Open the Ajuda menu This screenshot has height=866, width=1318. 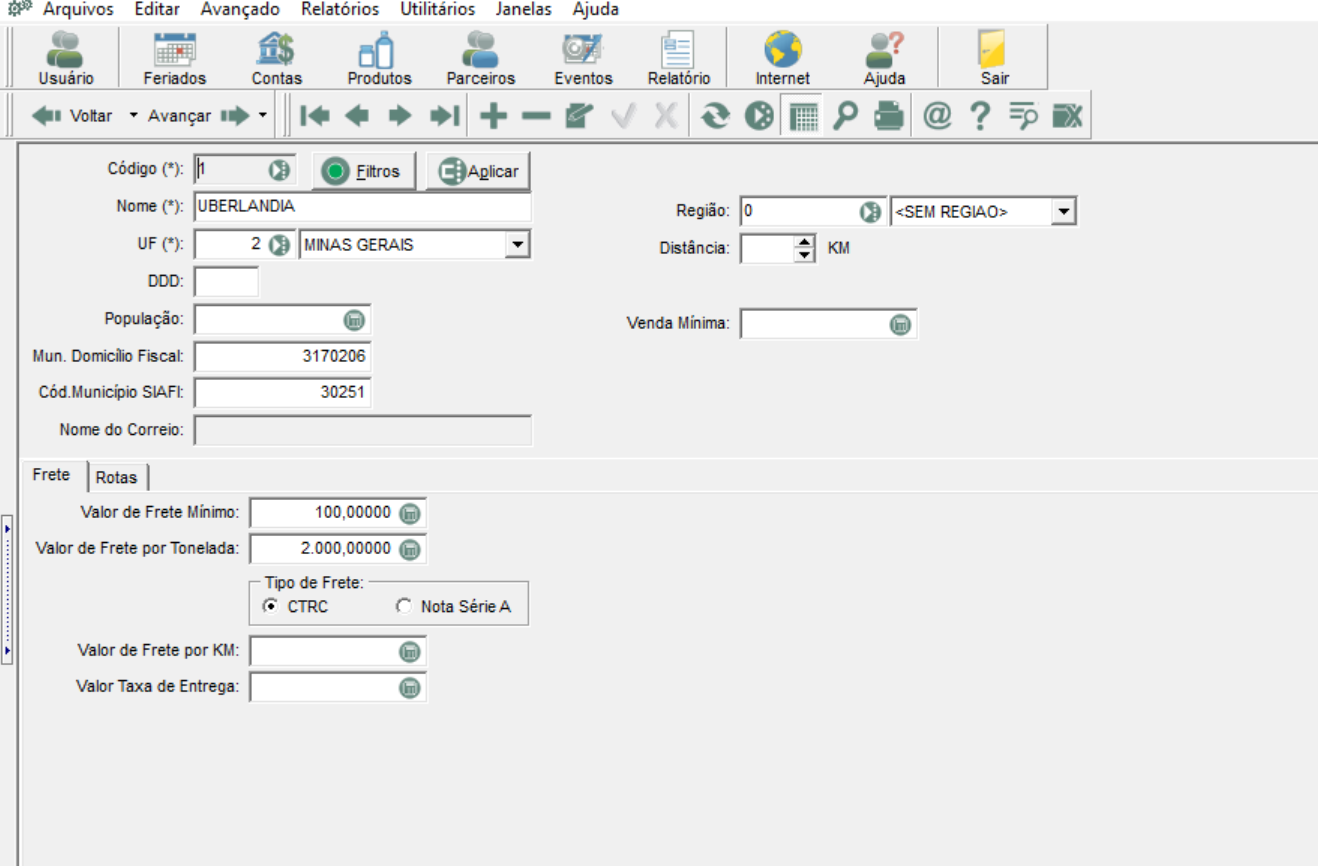(595, 9)
